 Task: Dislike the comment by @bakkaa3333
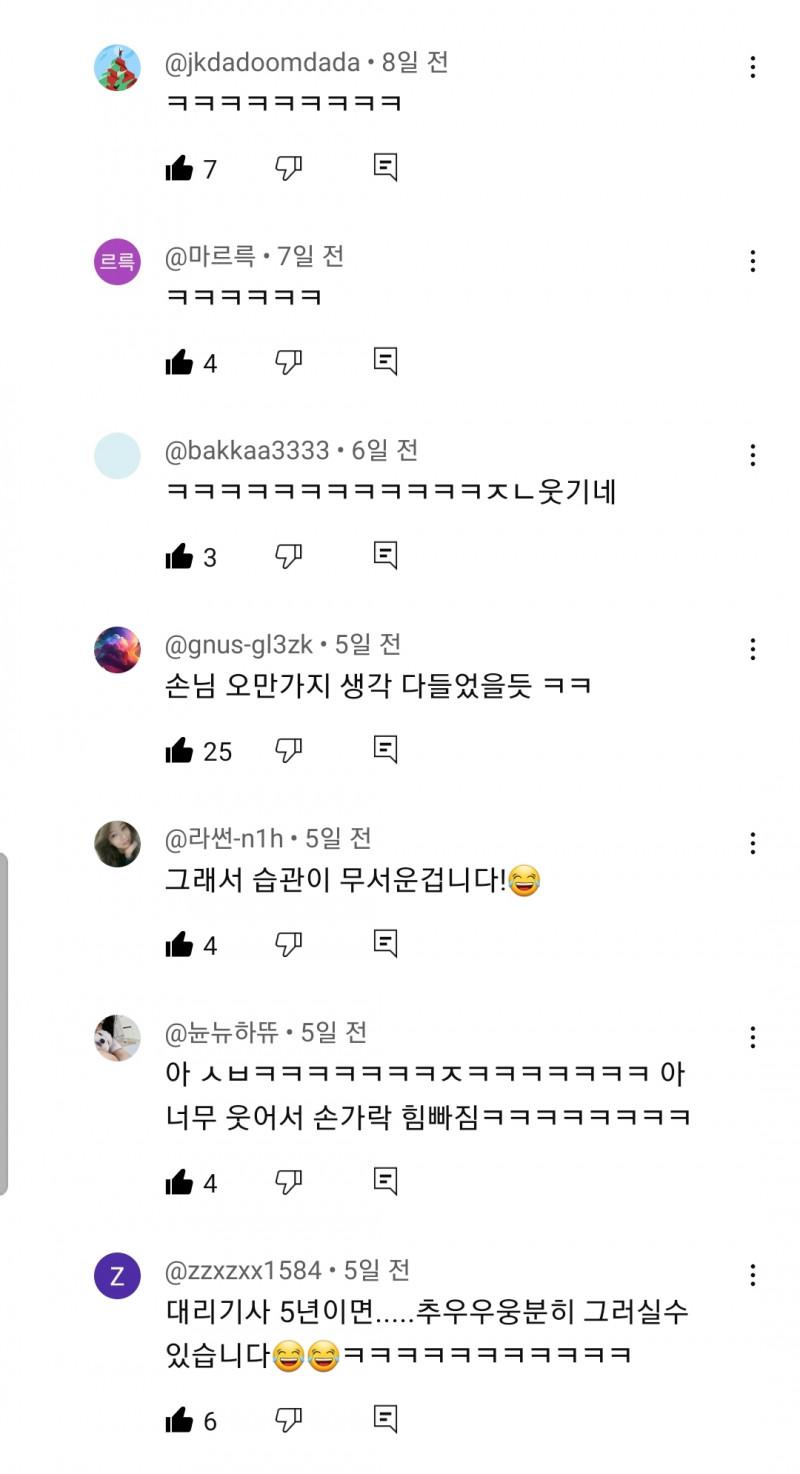click(x=288, y=556)
